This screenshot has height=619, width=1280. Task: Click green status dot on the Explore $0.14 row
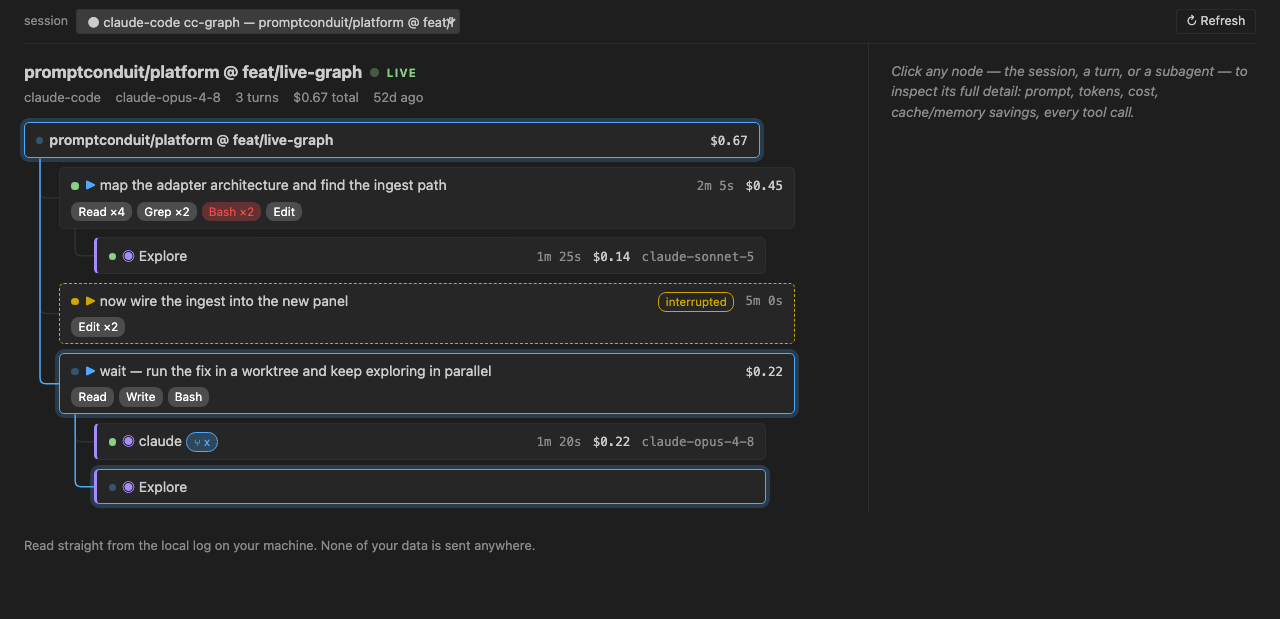(x=112, y=256)
